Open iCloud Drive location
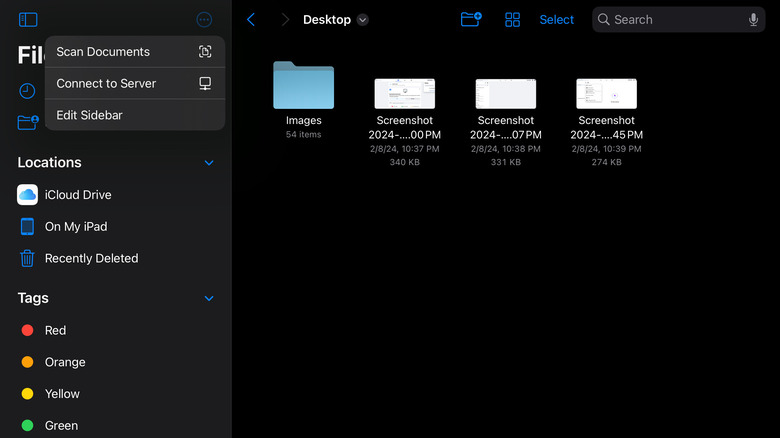The width and height of the screenshot is (780, 438). pyautogui.click(x=78, y=195)
